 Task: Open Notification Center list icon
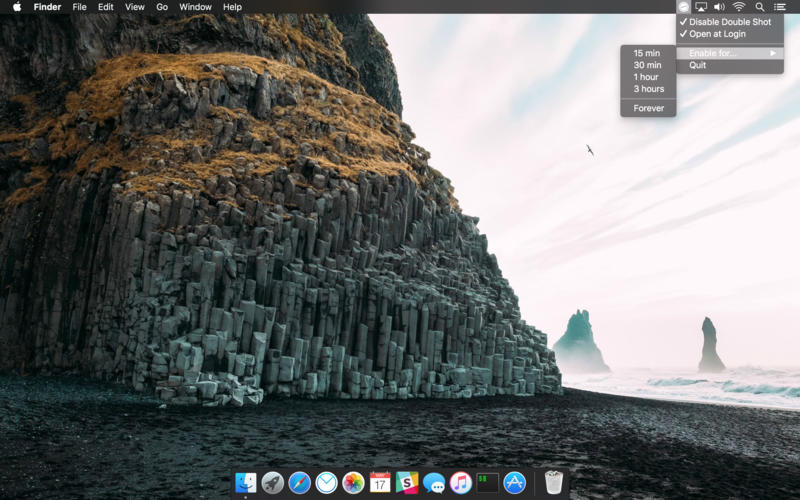pos(780,7)
